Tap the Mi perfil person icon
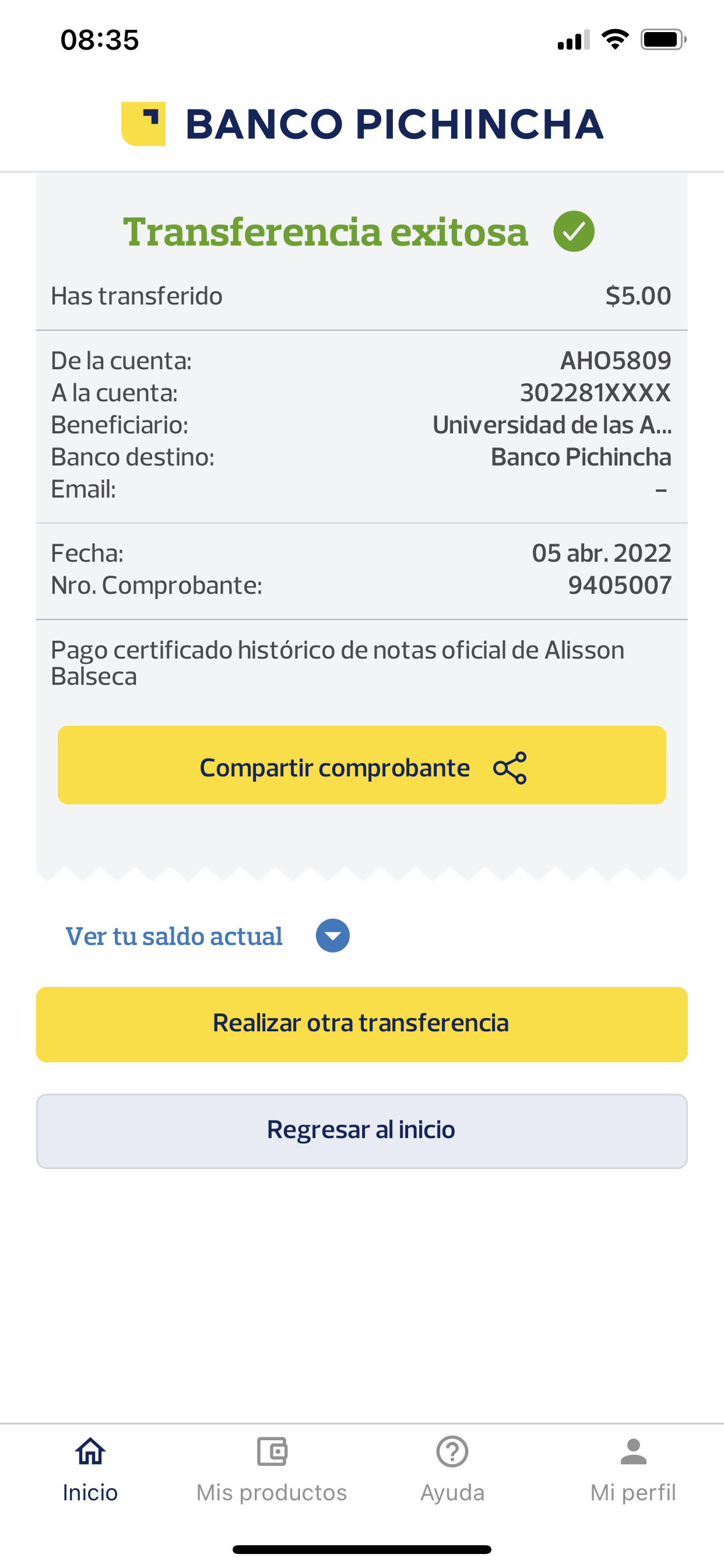The height and width of the screenshot is (1568, 724). [632, 1451]
